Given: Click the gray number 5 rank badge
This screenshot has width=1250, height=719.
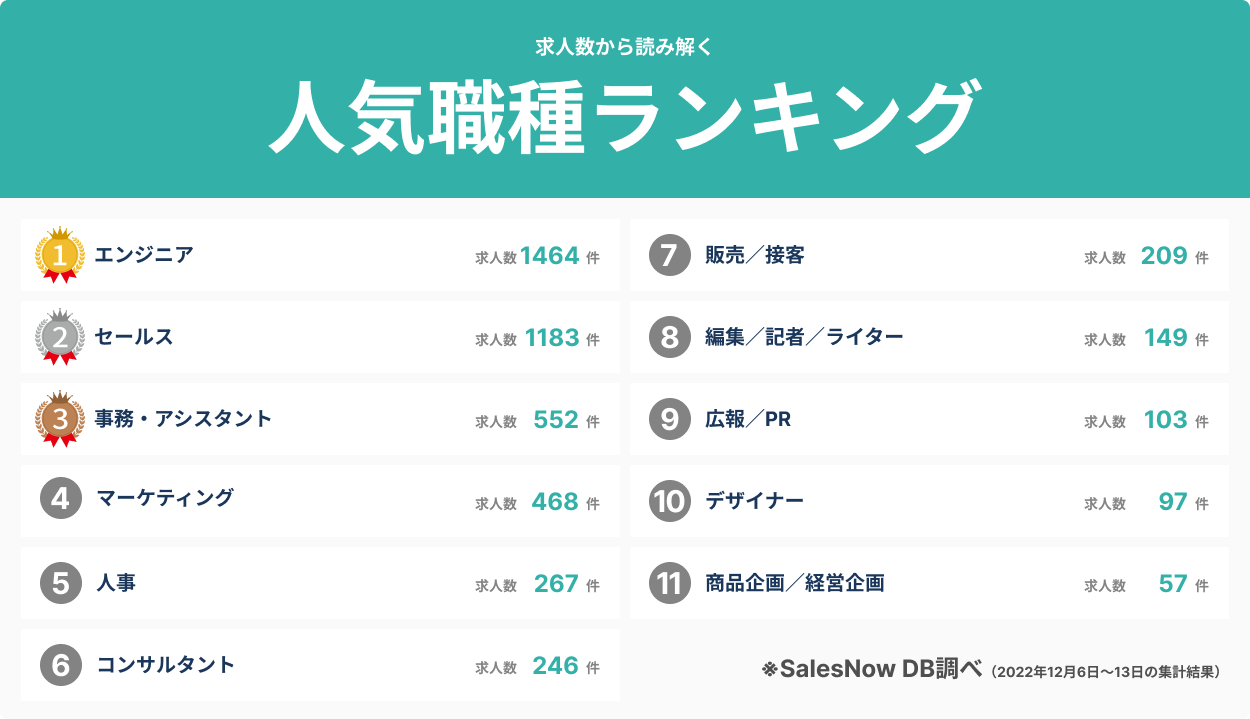Looking at the screenshot, I should (x=61, y=583).
